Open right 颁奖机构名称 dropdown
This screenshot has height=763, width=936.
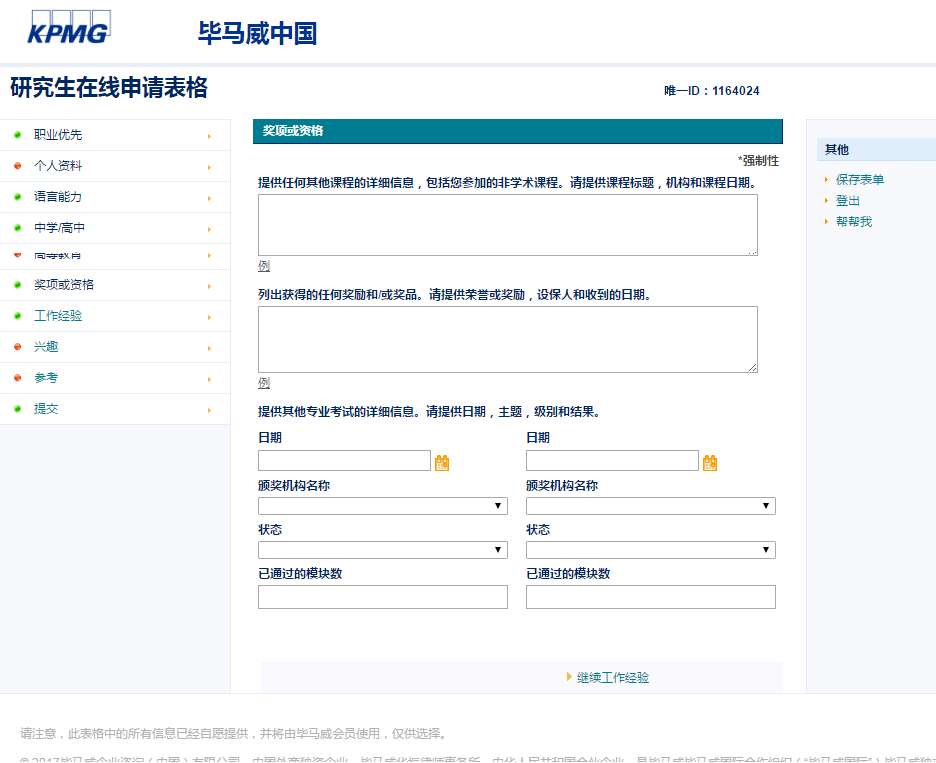point(651,506)
